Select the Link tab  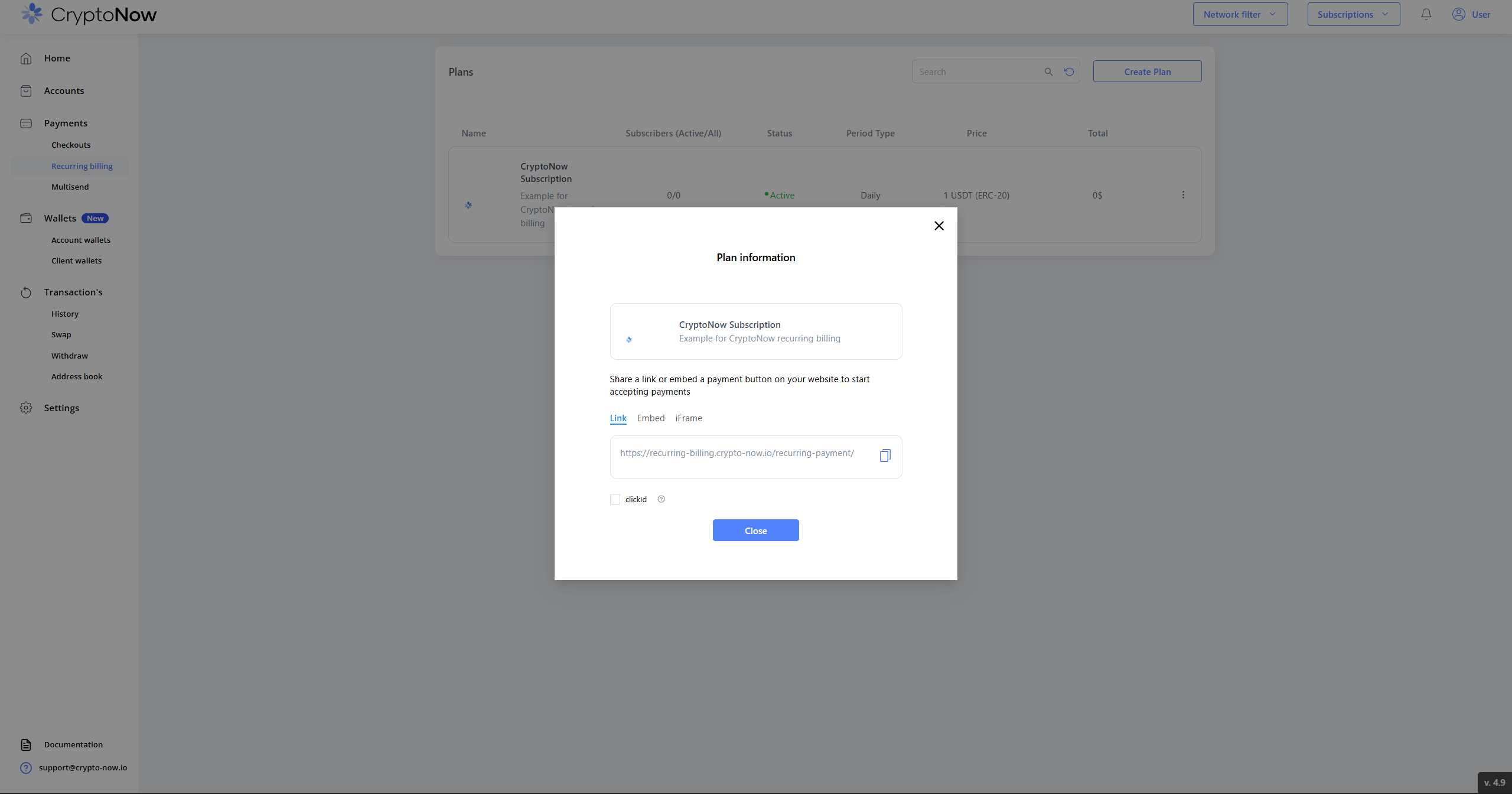[x=618, y=418]
